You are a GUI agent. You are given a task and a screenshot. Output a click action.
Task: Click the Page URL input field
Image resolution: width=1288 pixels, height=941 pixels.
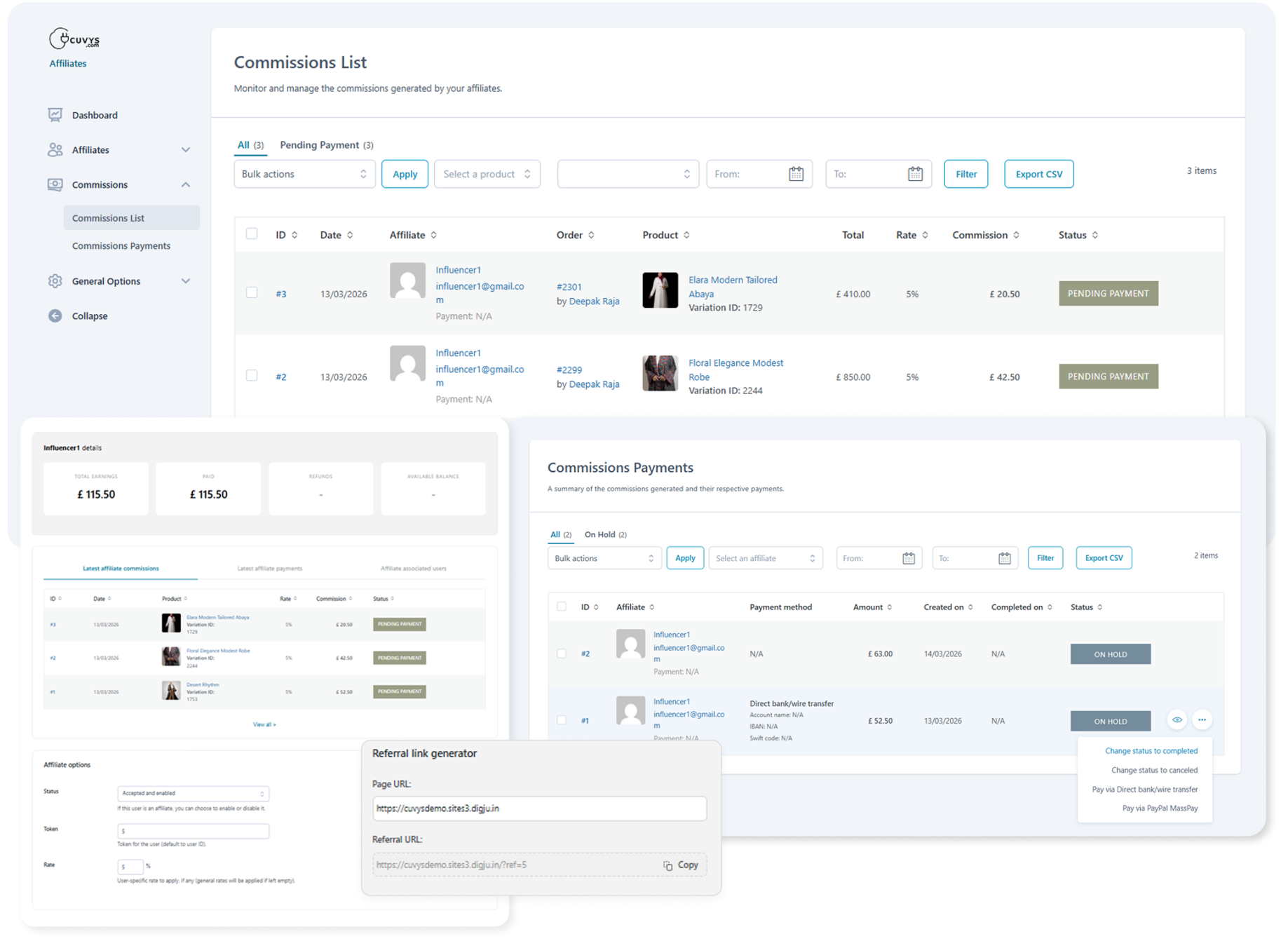[x=539, y=808]
